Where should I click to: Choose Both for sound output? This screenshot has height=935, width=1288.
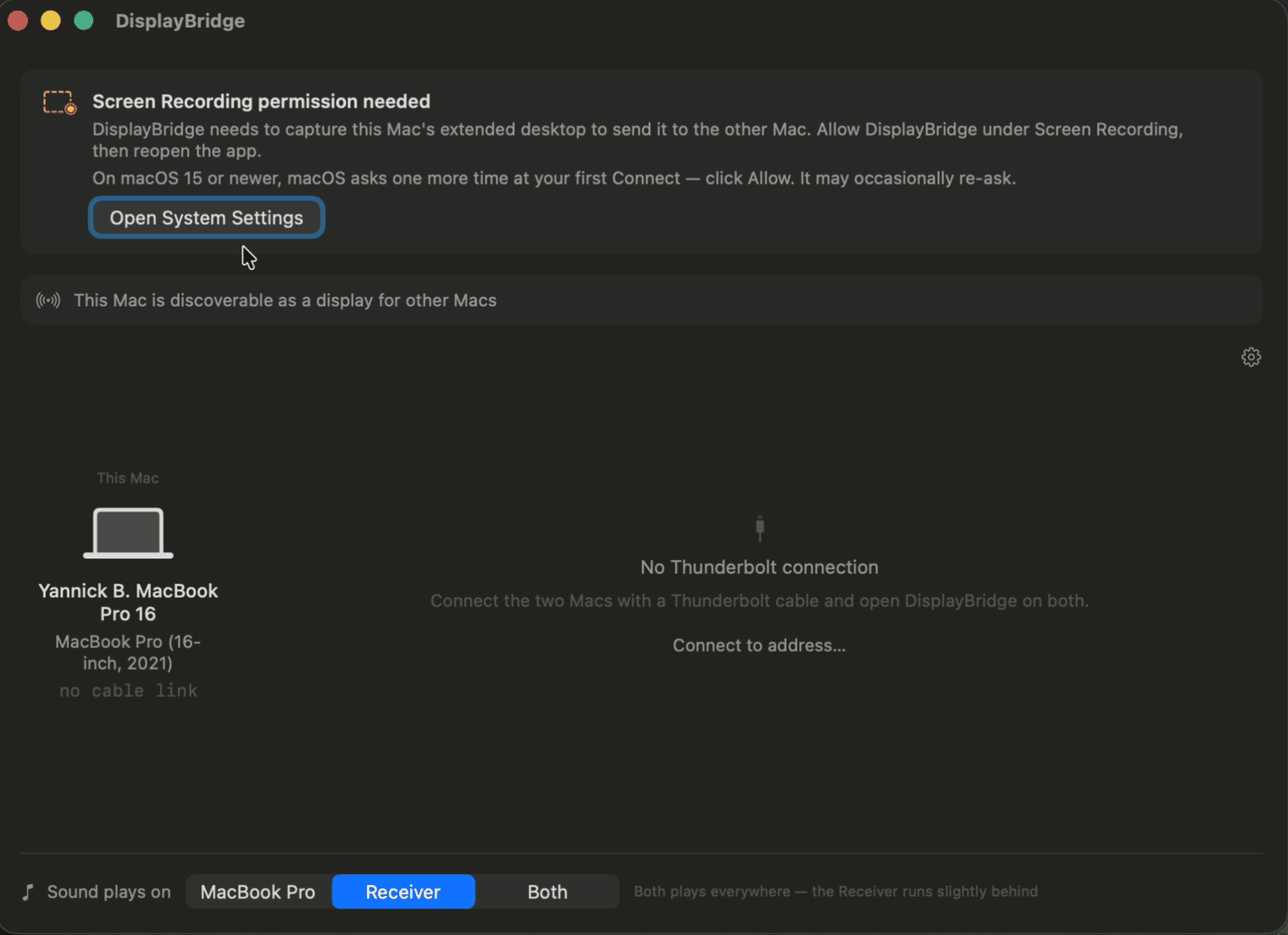547,892
